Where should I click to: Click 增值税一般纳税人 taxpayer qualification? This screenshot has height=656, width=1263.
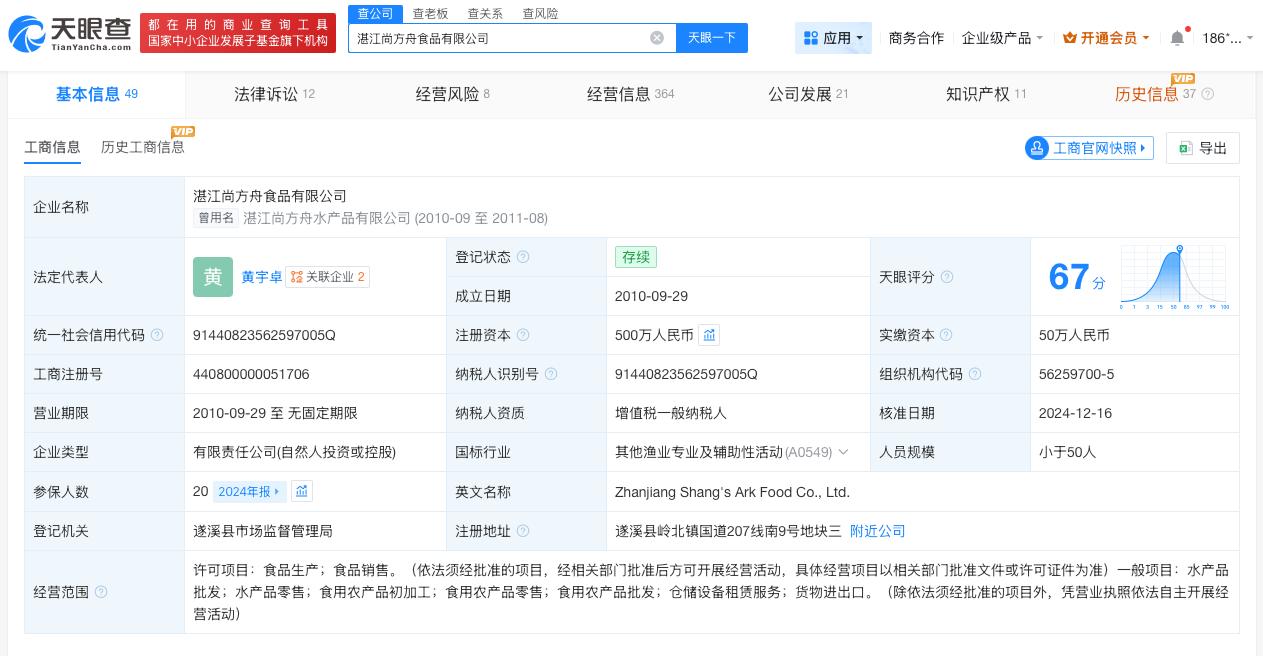click(x=671, y=413)
